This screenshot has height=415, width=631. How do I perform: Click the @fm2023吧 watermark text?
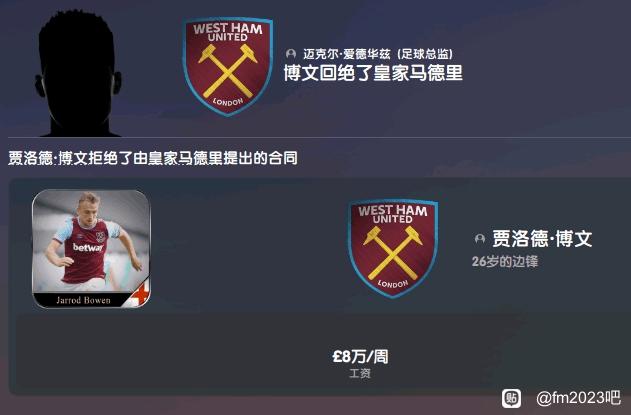pyautogui.click(x=578, y=398)
